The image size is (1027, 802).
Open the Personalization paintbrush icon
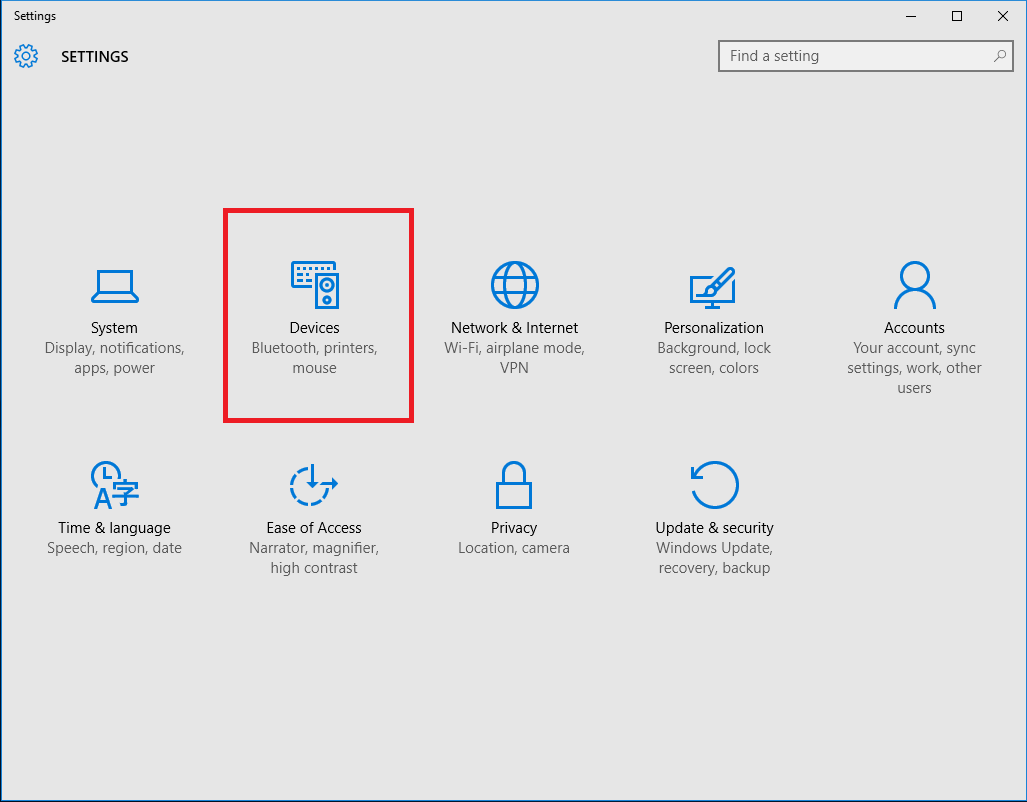(713, 288)
